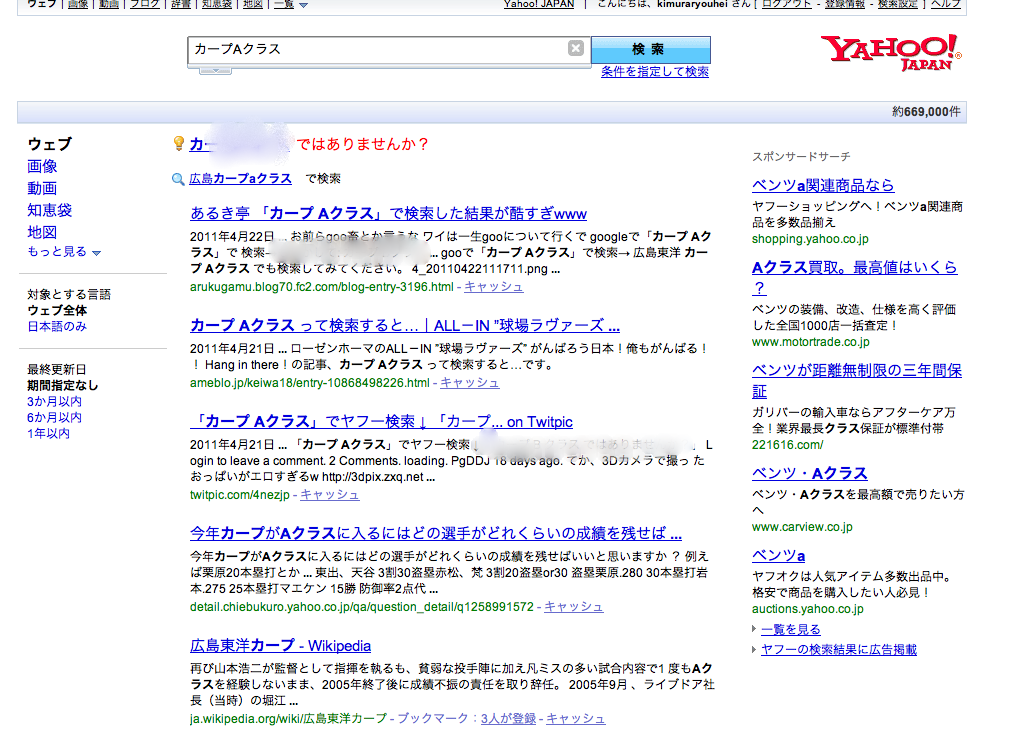Open 広島東洋カープ - Wikipedia result
The image size is (1025, 735).
pyautogui.click(x=280, y=646)
